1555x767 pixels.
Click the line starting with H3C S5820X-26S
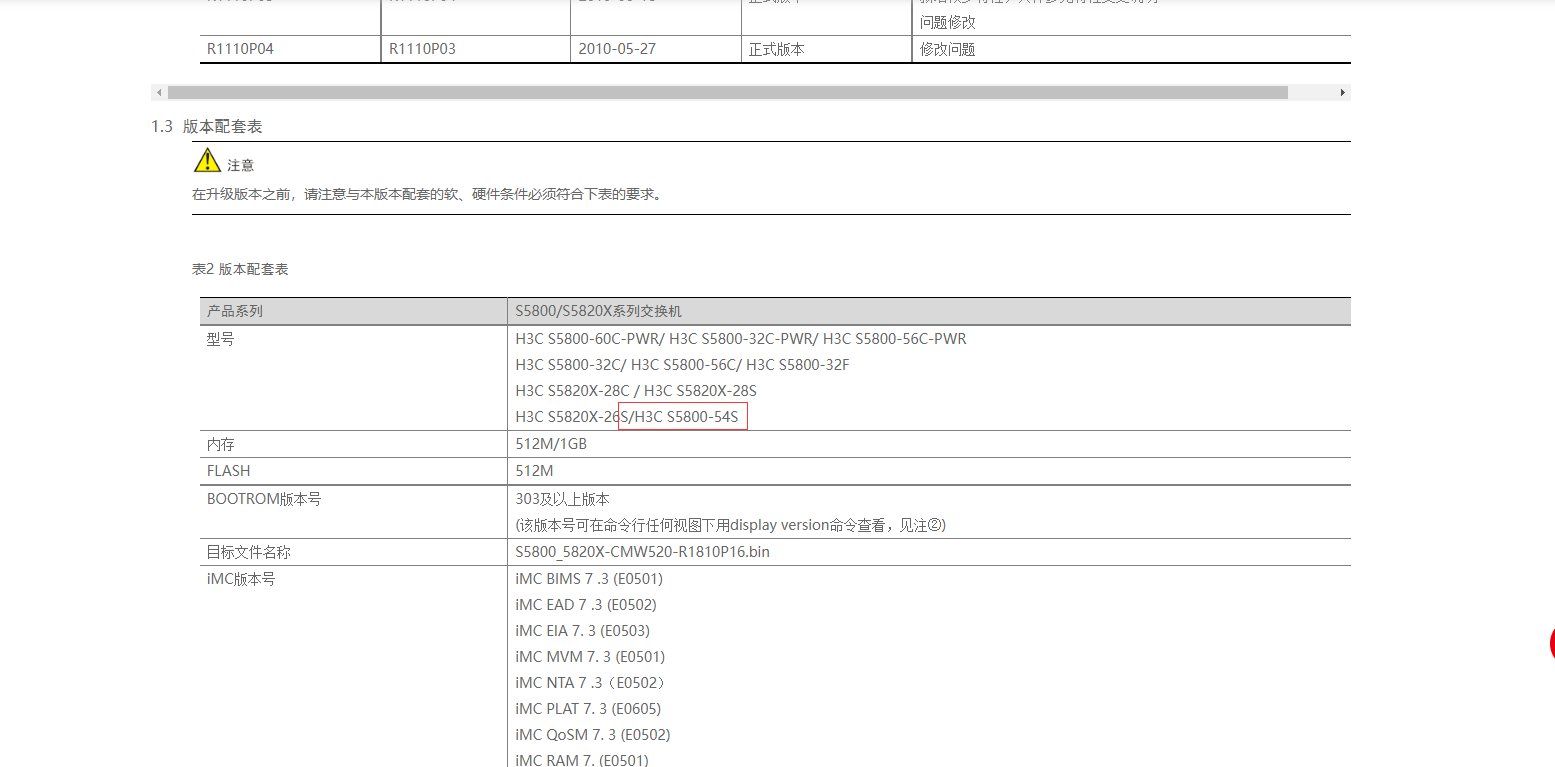pyautogui.click(x=627, y=417)
